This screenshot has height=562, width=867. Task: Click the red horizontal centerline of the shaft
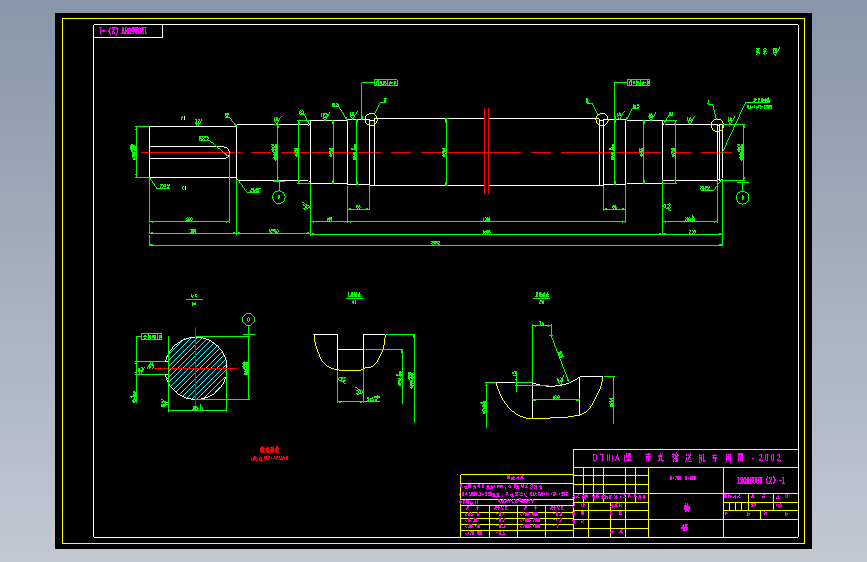click(437, 153)
